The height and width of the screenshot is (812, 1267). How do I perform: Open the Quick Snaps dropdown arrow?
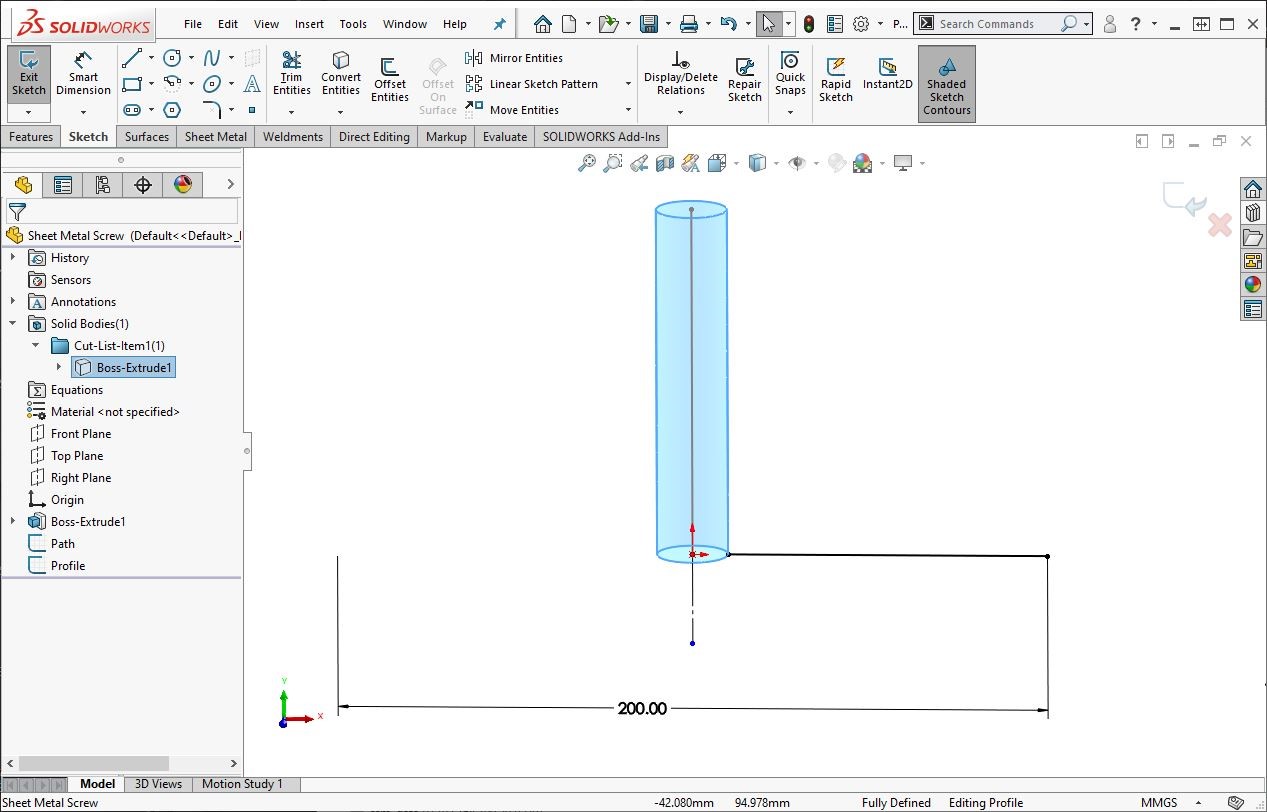(790, 111)
